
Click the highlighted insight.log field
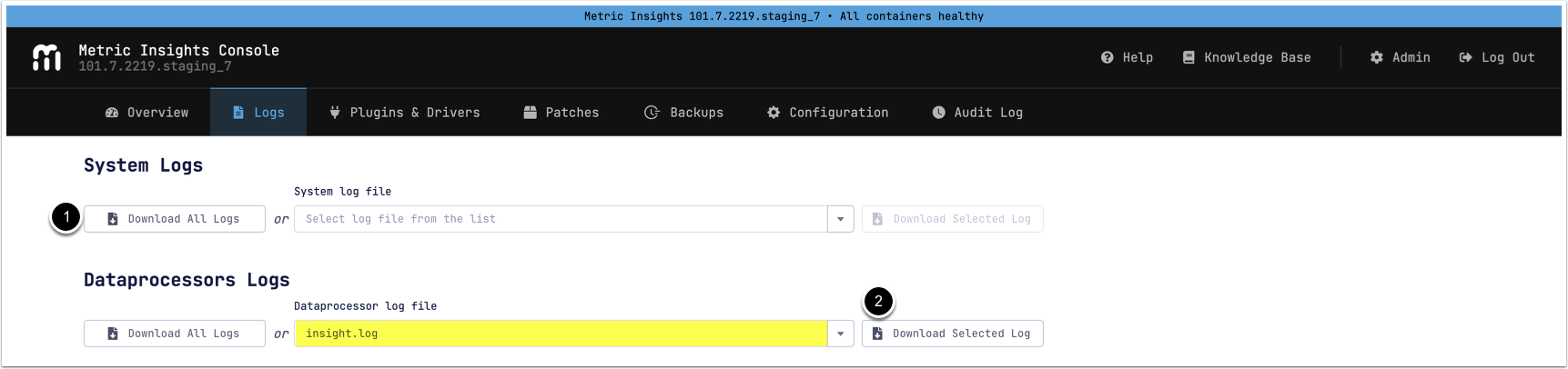[x=560, y=334]
